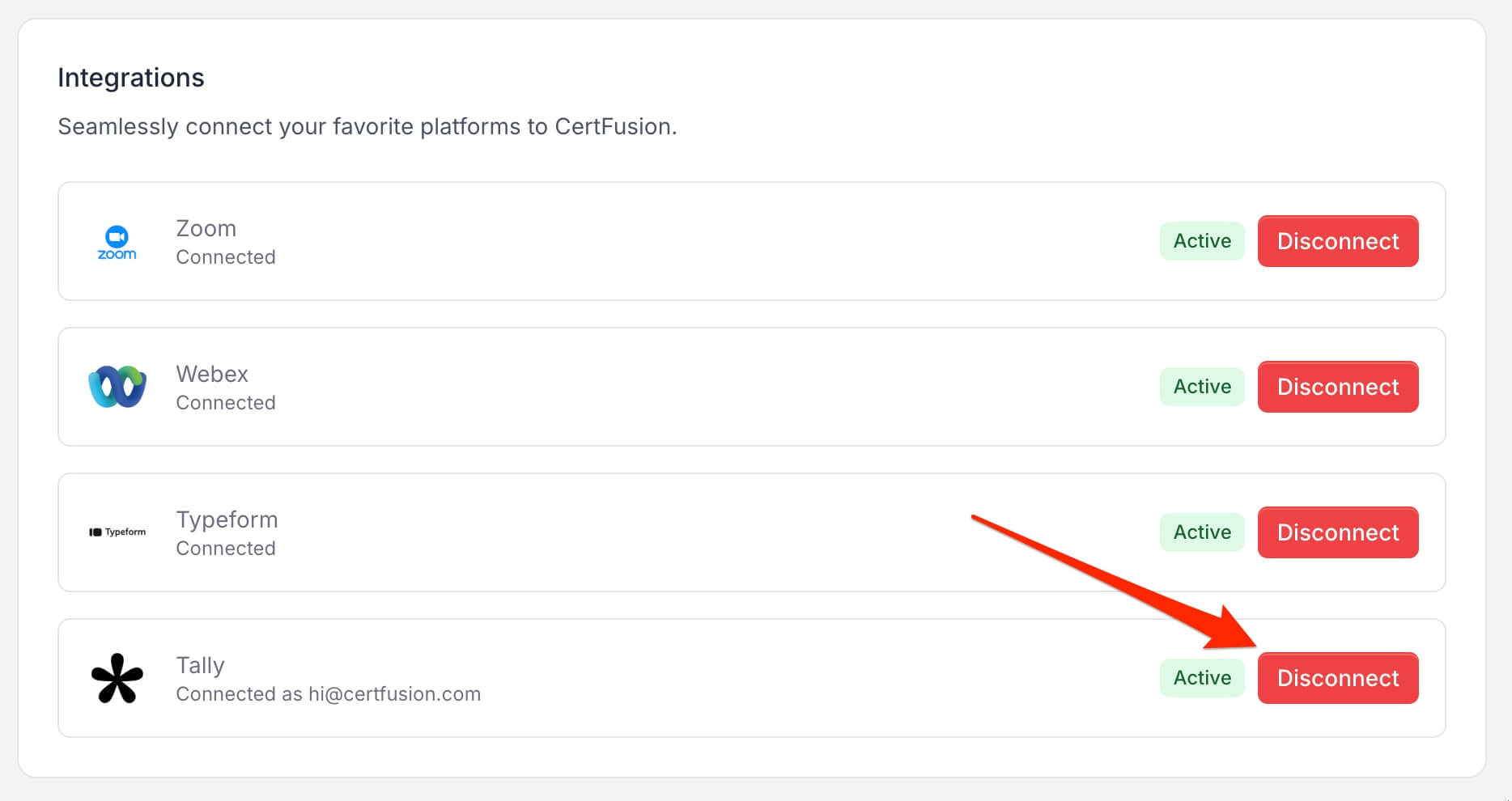The height and width of the screenshot is (801, 1512).
Task: Click the Zoom Connected status text
Action: 226,257
